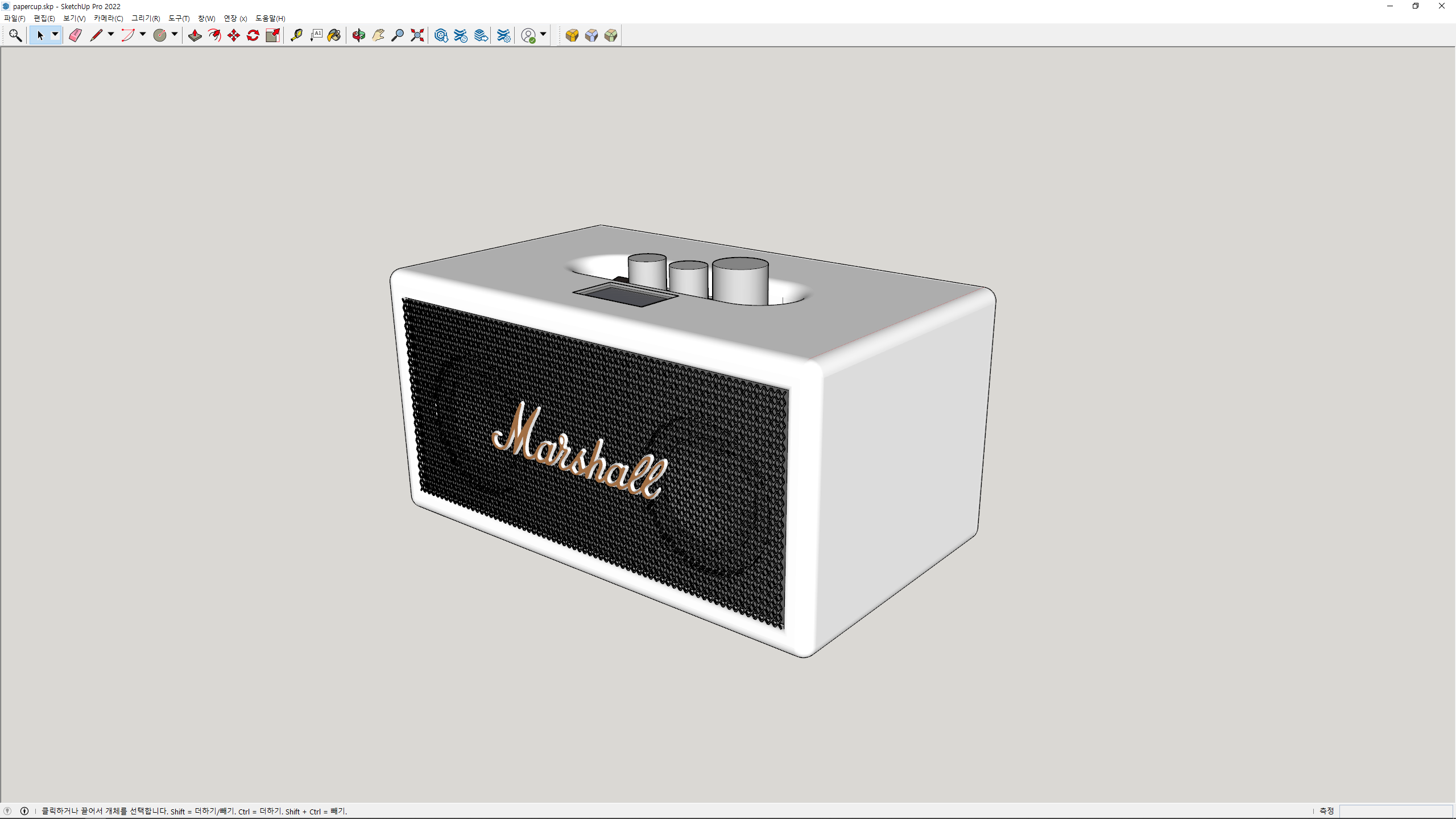Open the 그리기(R) menu

coord(146,18)
